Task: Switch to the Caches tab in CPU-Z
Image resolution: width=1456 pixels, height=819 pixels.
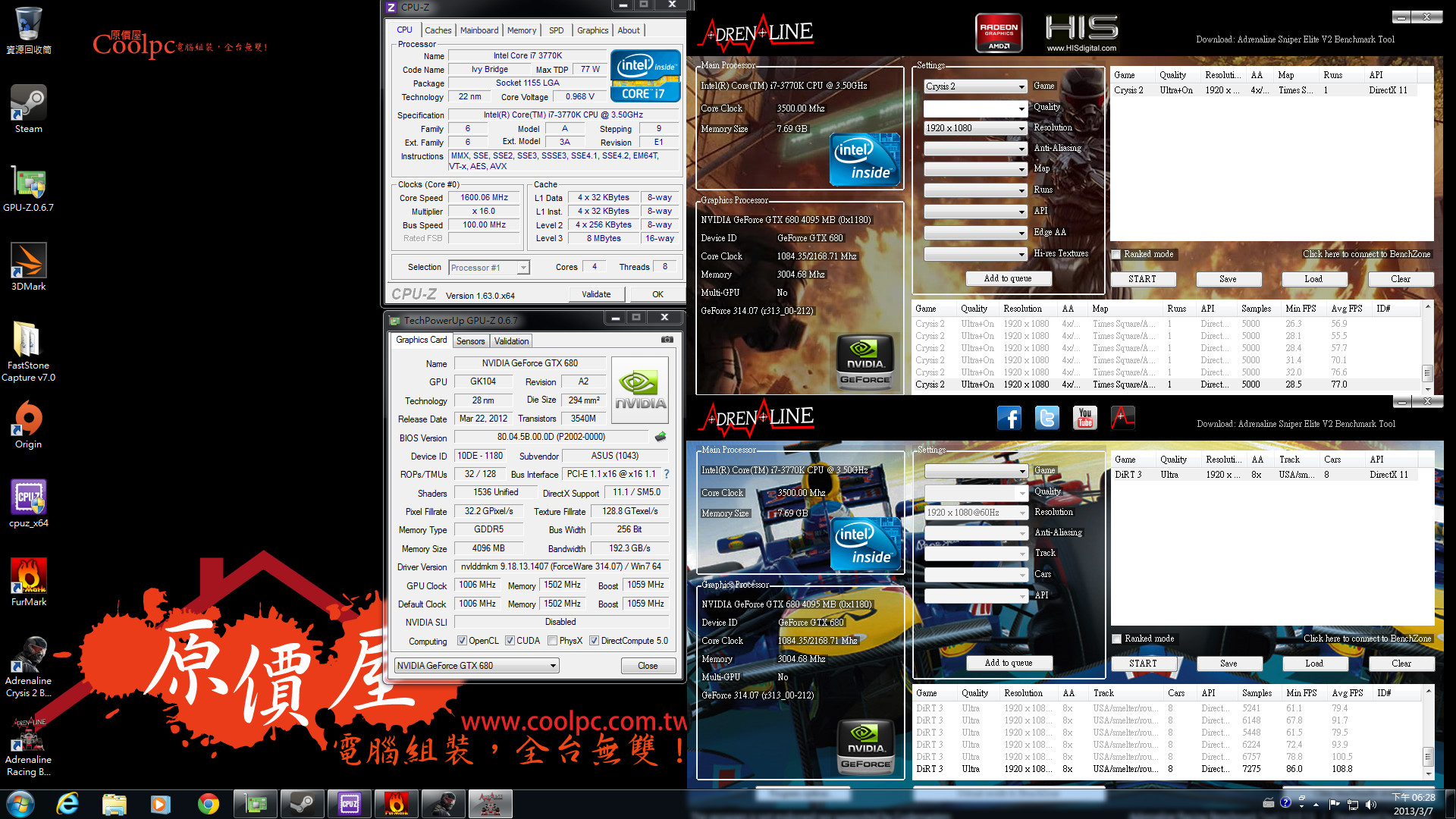Action: pos(438,30)
